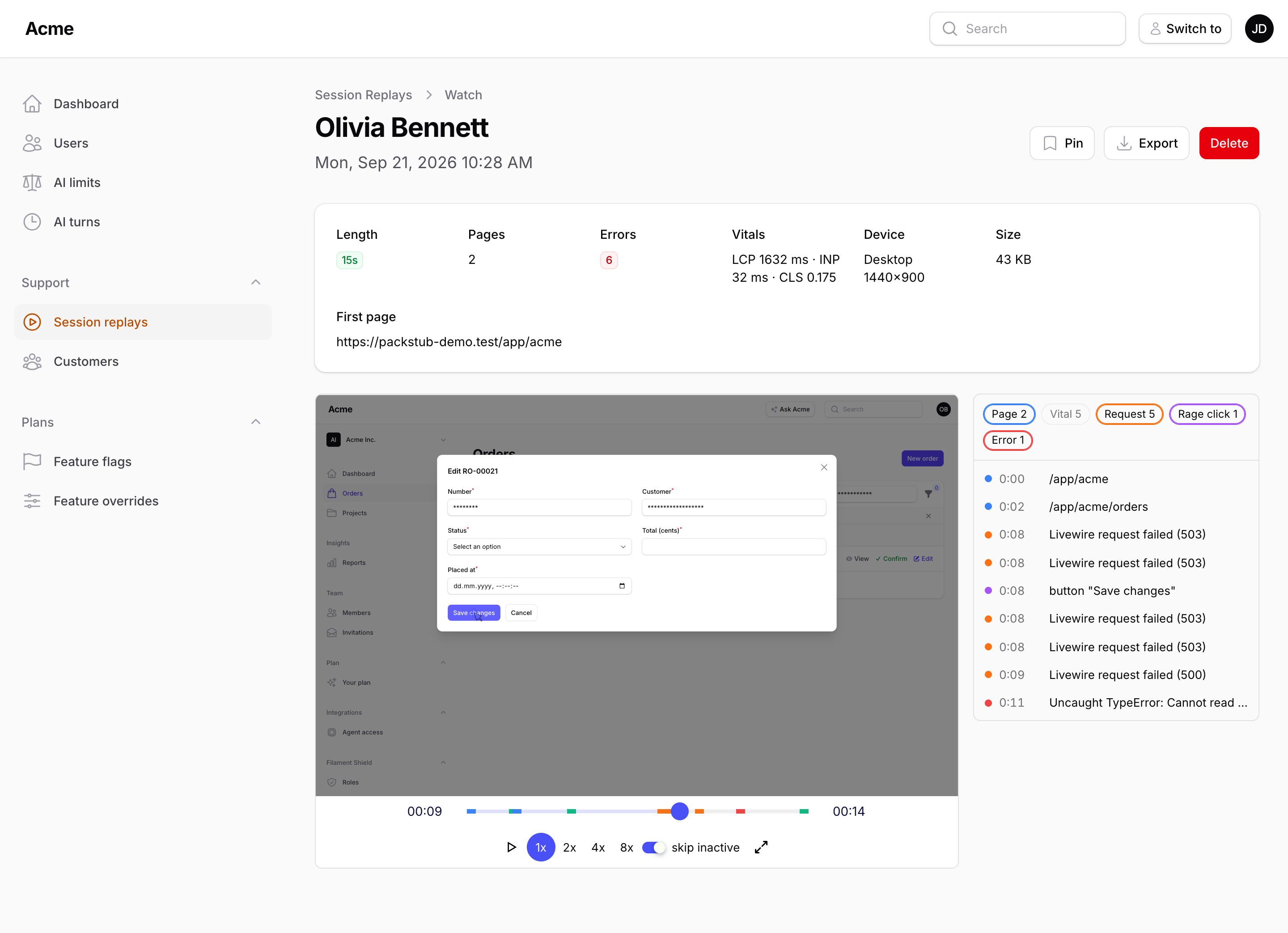The image size is (1288, 933).
Task: Close the Edit RO-00021 modal in the replay
Action: (x=824, y=467)
